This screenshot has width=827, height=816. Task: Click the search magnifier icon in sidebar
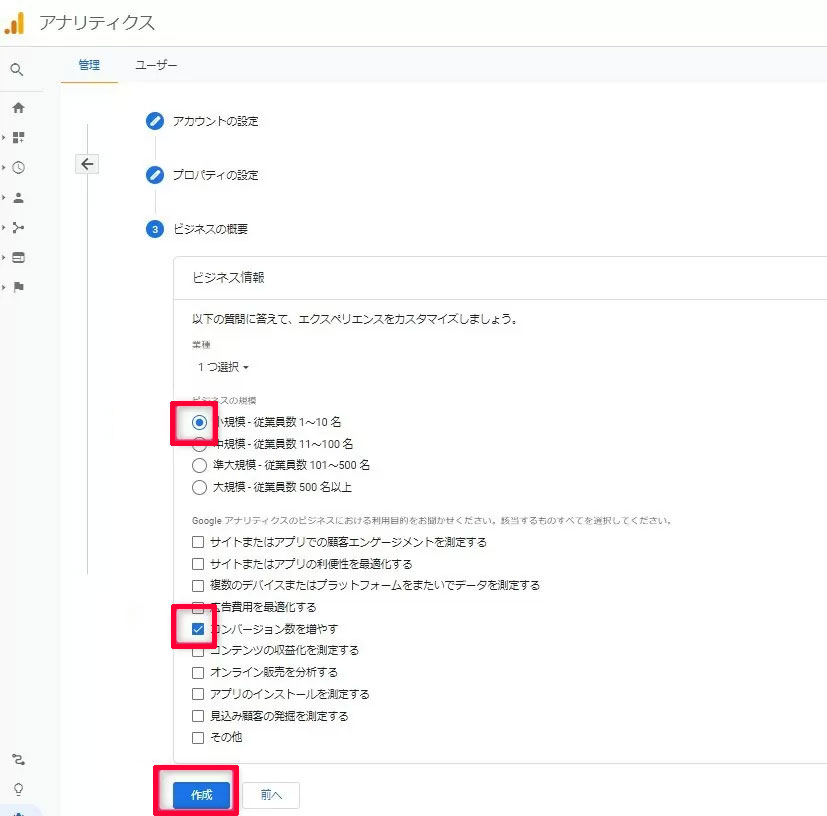point(17,70)
